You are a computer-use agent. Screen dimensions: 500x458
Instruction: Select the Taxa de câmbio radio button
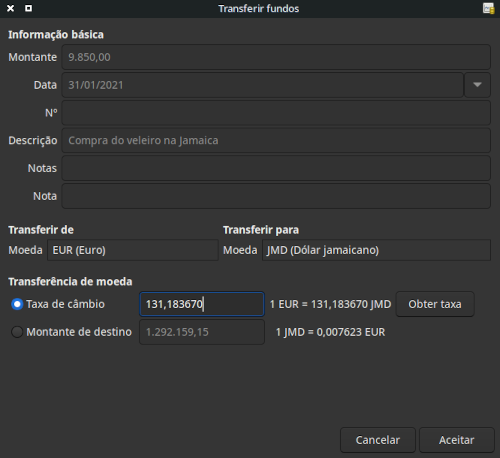coord(17,304)
